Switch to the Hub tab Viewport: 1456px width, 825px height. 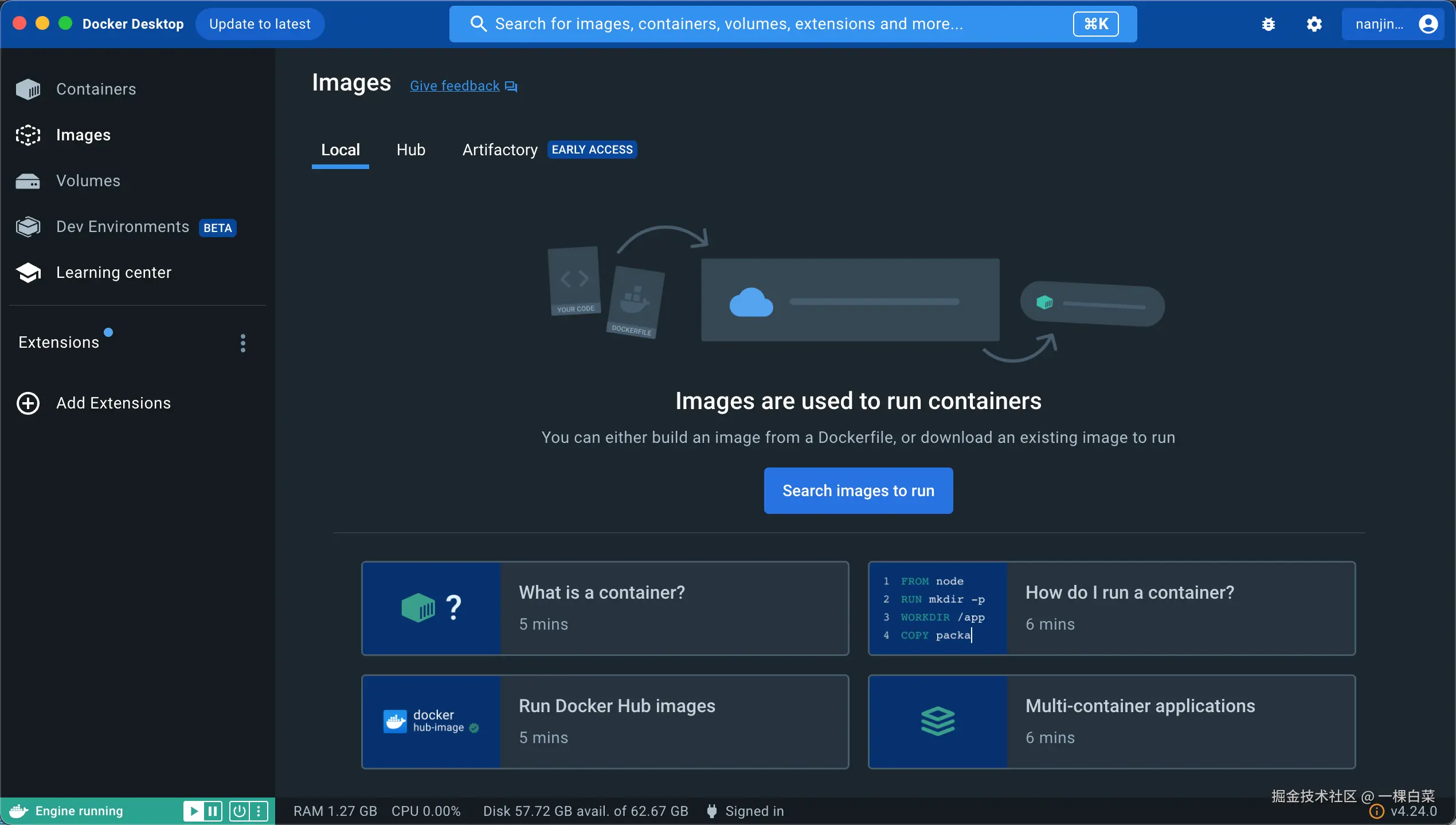[x=410, y=150]
